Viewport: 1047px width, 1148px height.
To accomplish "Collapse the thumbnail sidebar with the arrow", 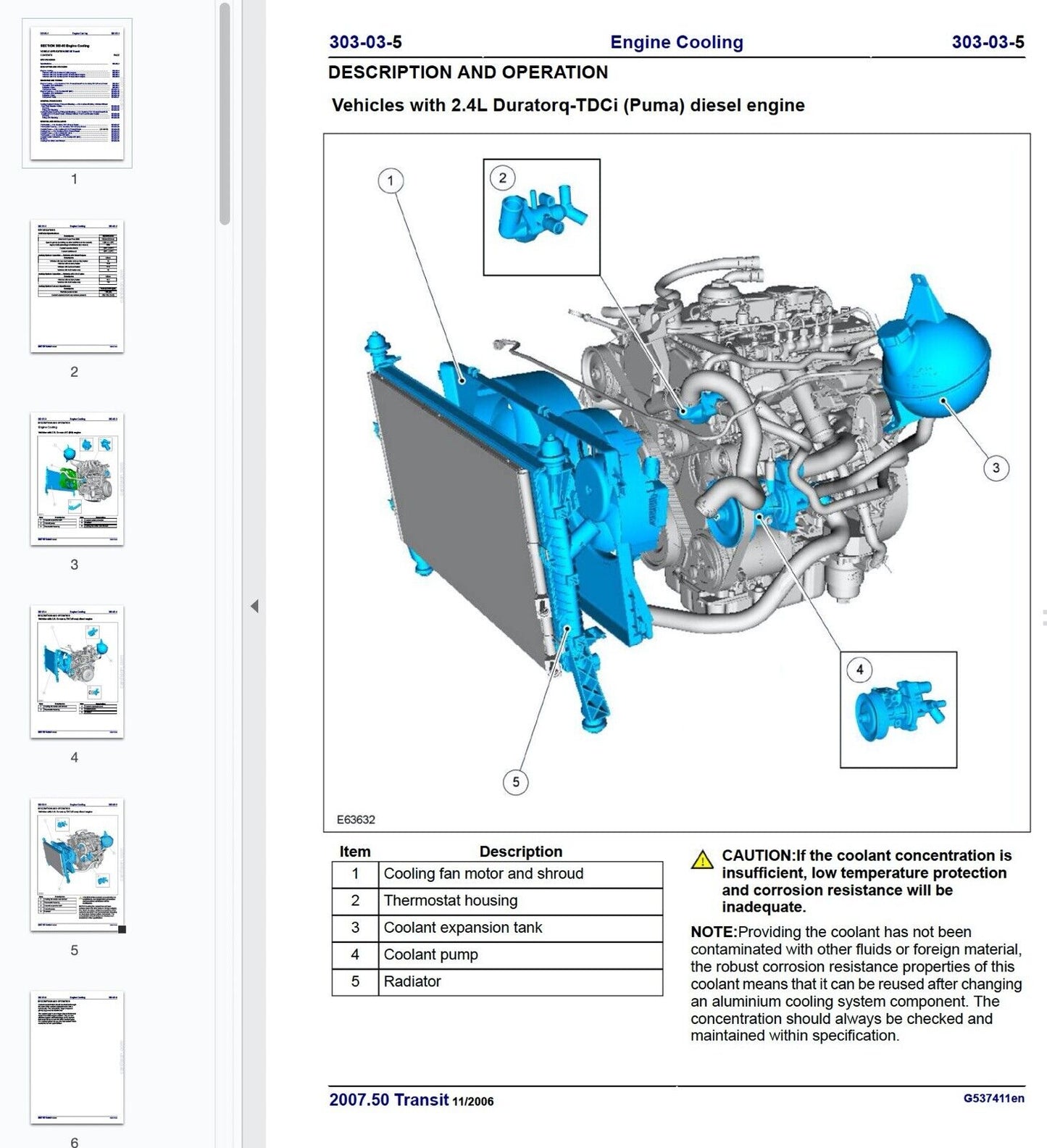I will coord(254,606).
